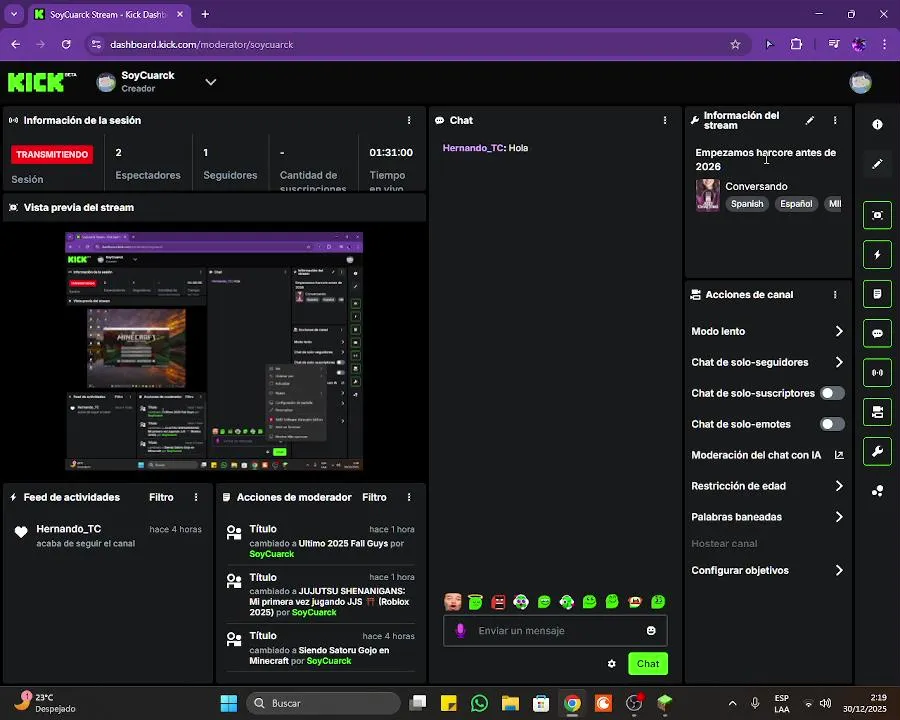Toggle Chat de solo-suscriptores switch
The width and height of the screenshot is (900, 720).
pyautogui.click(x=832, y=393)
